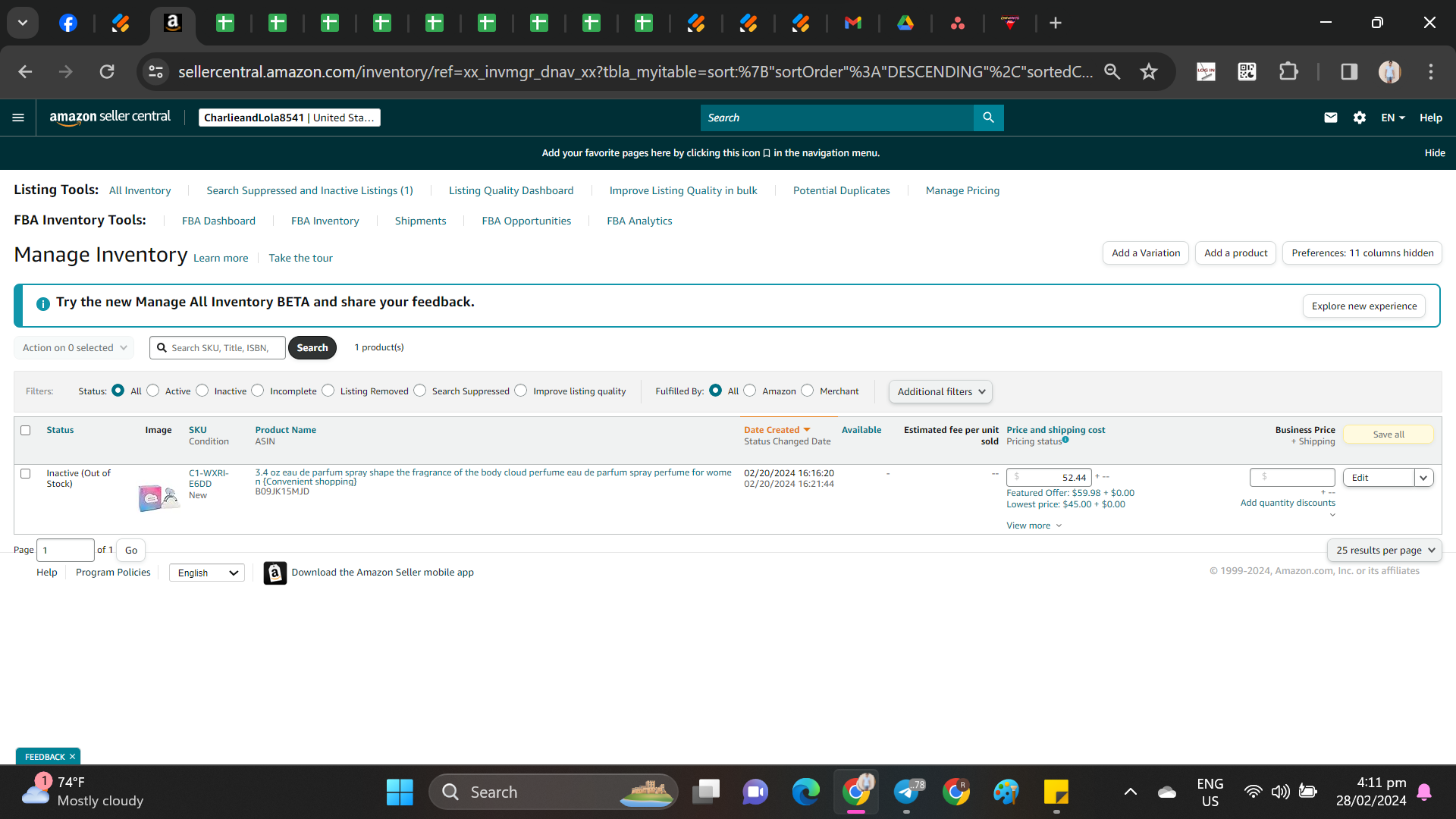The height and width of the screenshot is (819, 1456).
Task: Select the Search Suppressed radio button
Action: 419,390
